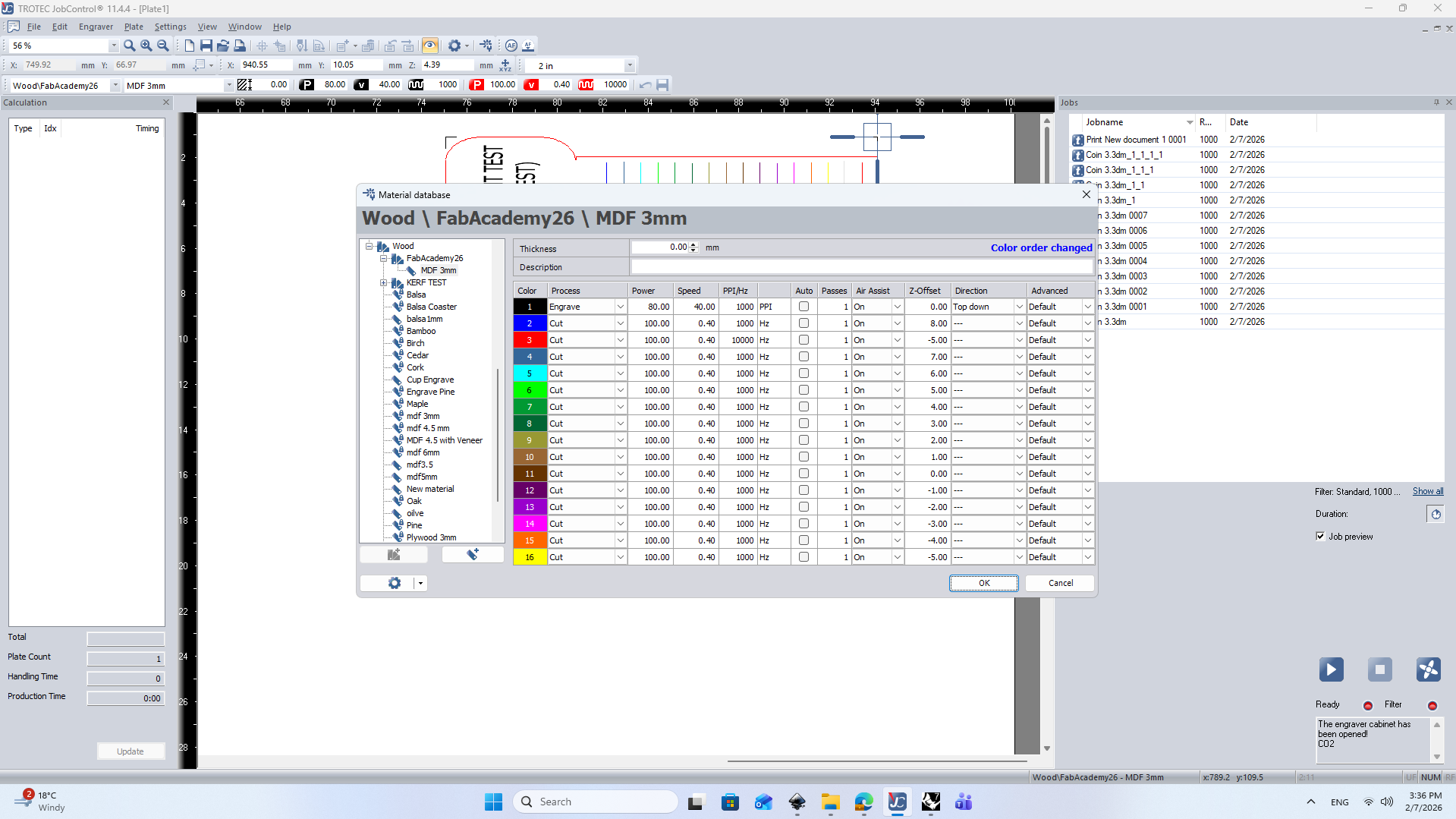Viewport: 1456px width, 819px height.
Task: Switch to the Timing tab in Calculation panel
Action: (146, 128)
